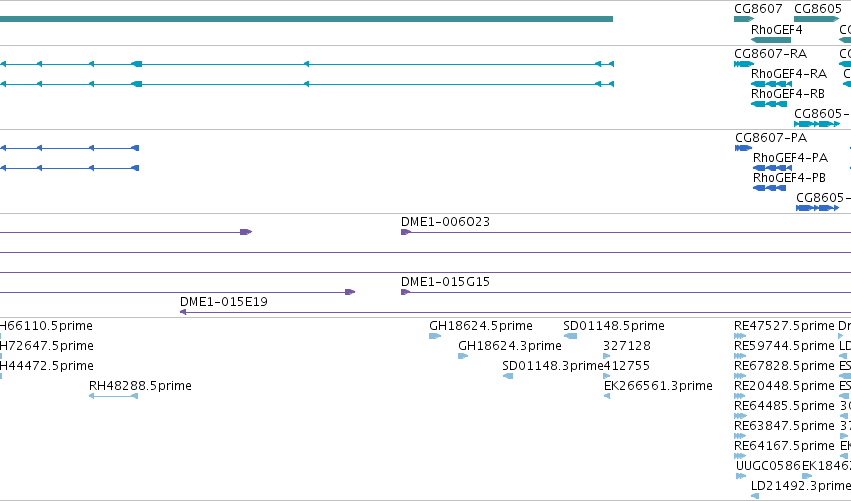This screenshot has height=501, width=851.
Task: Click the LD21492.3prime EST label
Action: (x=801, y=486)
